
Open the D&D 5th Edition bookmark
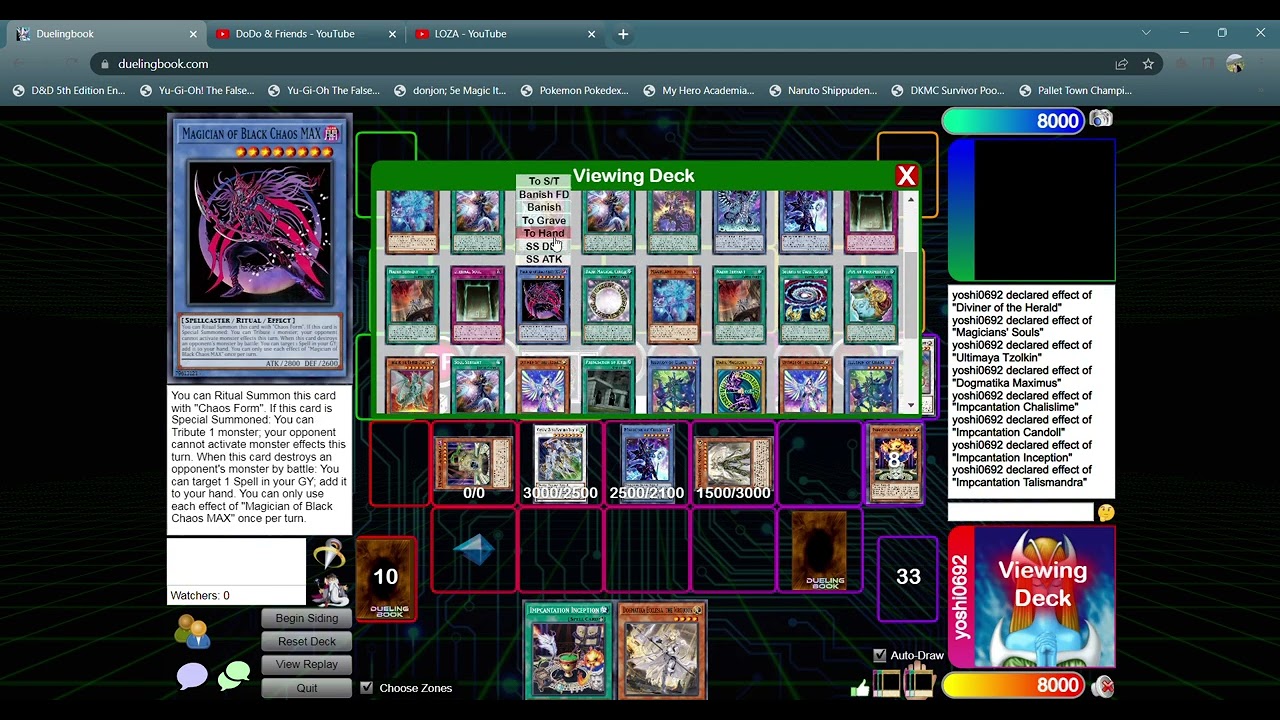tap(69, 90)
